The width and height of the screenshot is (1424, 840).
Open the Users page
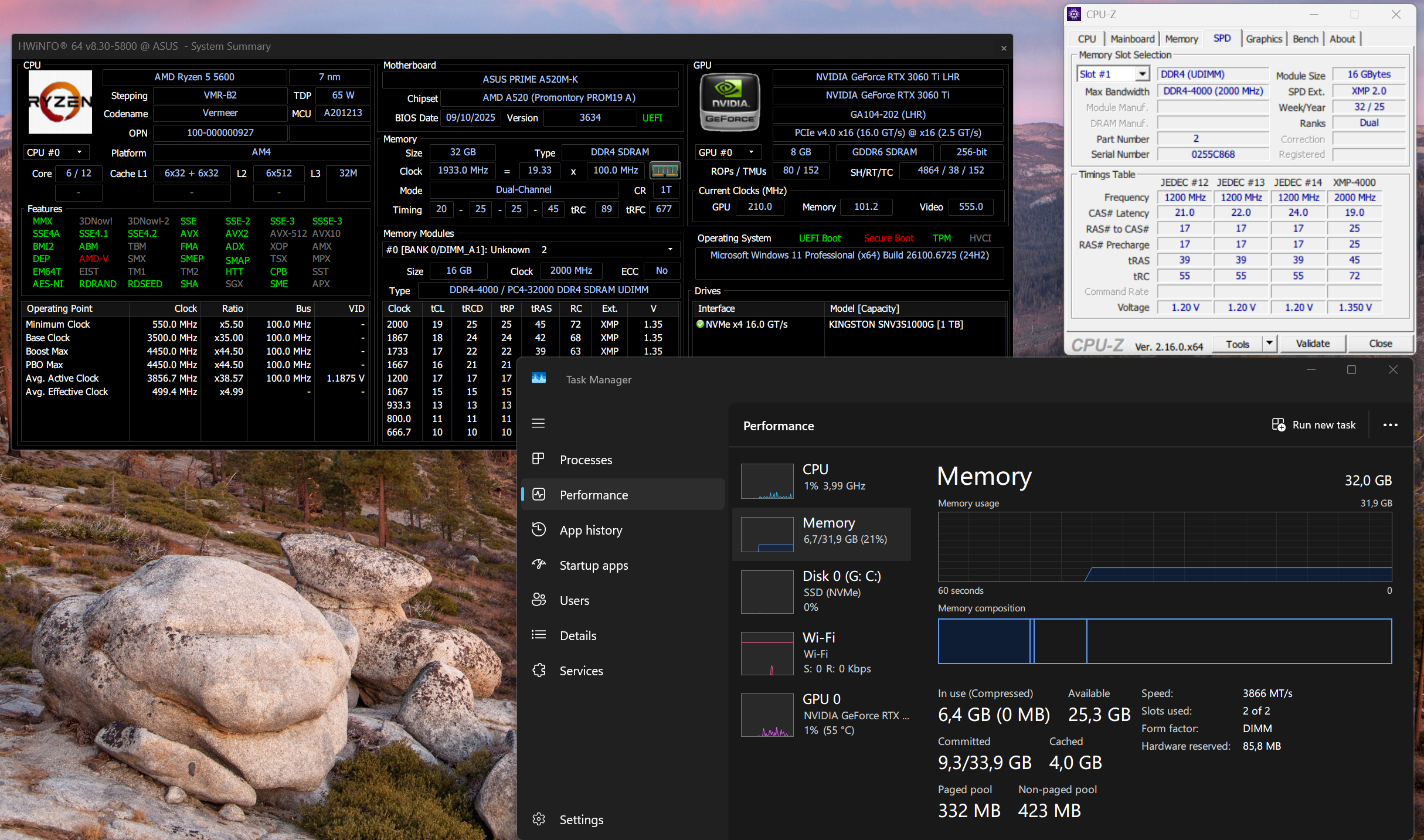pyautogui.click(x=574, y=601)
